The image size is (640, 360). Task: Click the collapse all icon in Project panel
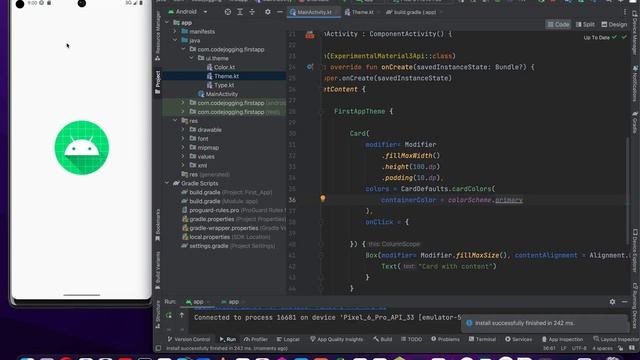252,12
